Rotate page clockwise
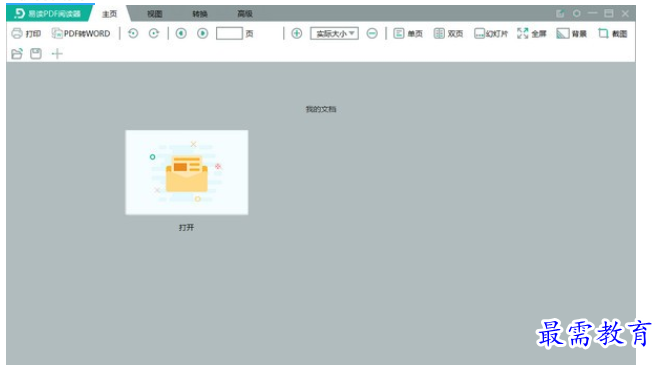The image size is (660, 365). point(154,33)
